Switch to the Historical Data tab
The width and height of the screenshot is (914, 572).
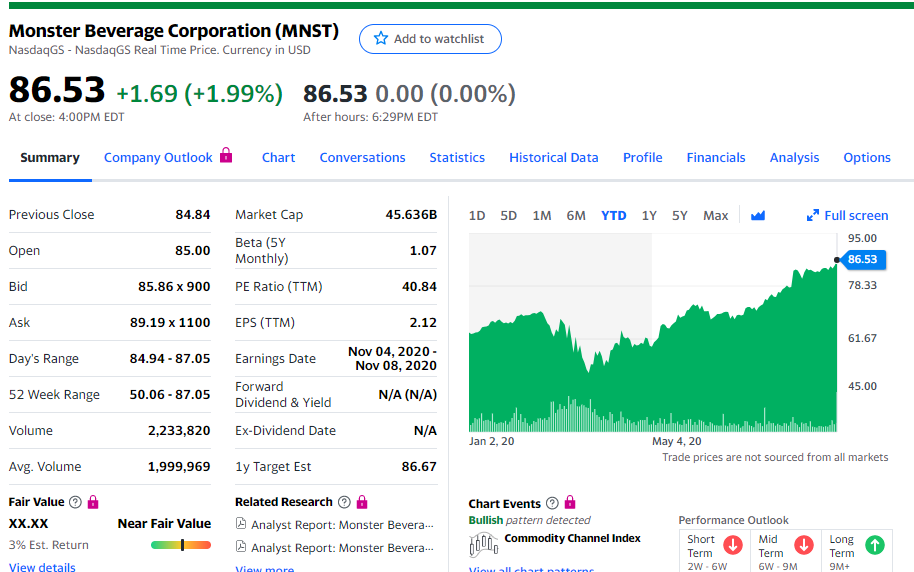tap(553, 157)
